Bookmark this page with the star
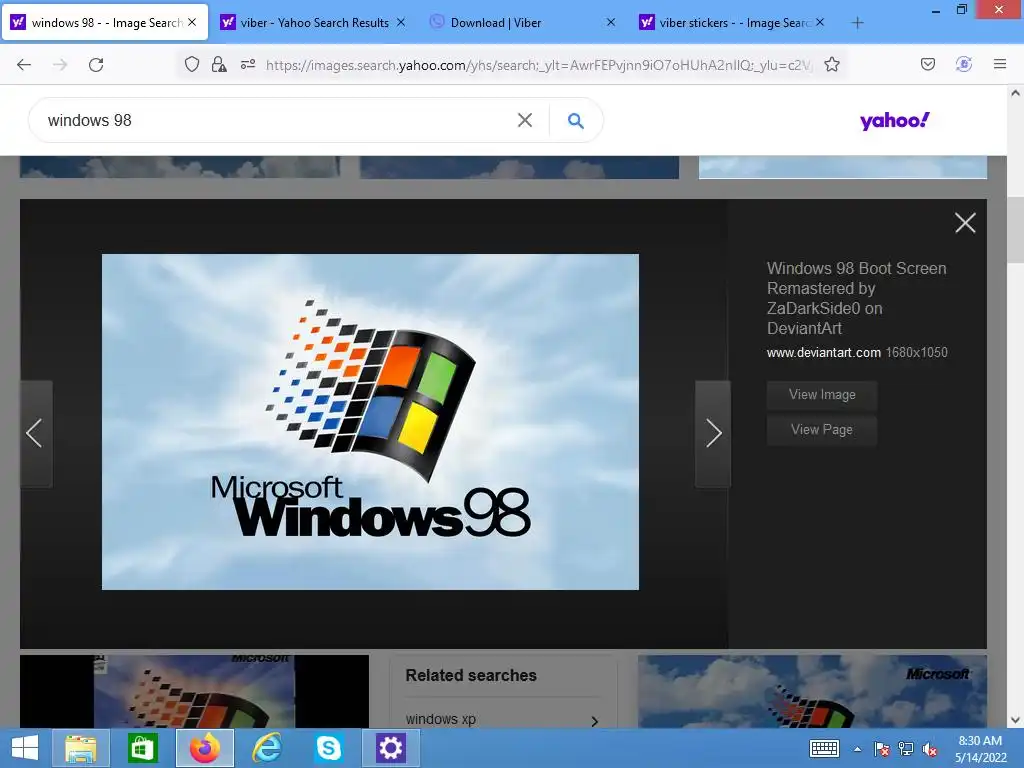The image size is (1024, 768). click(831, 65)
